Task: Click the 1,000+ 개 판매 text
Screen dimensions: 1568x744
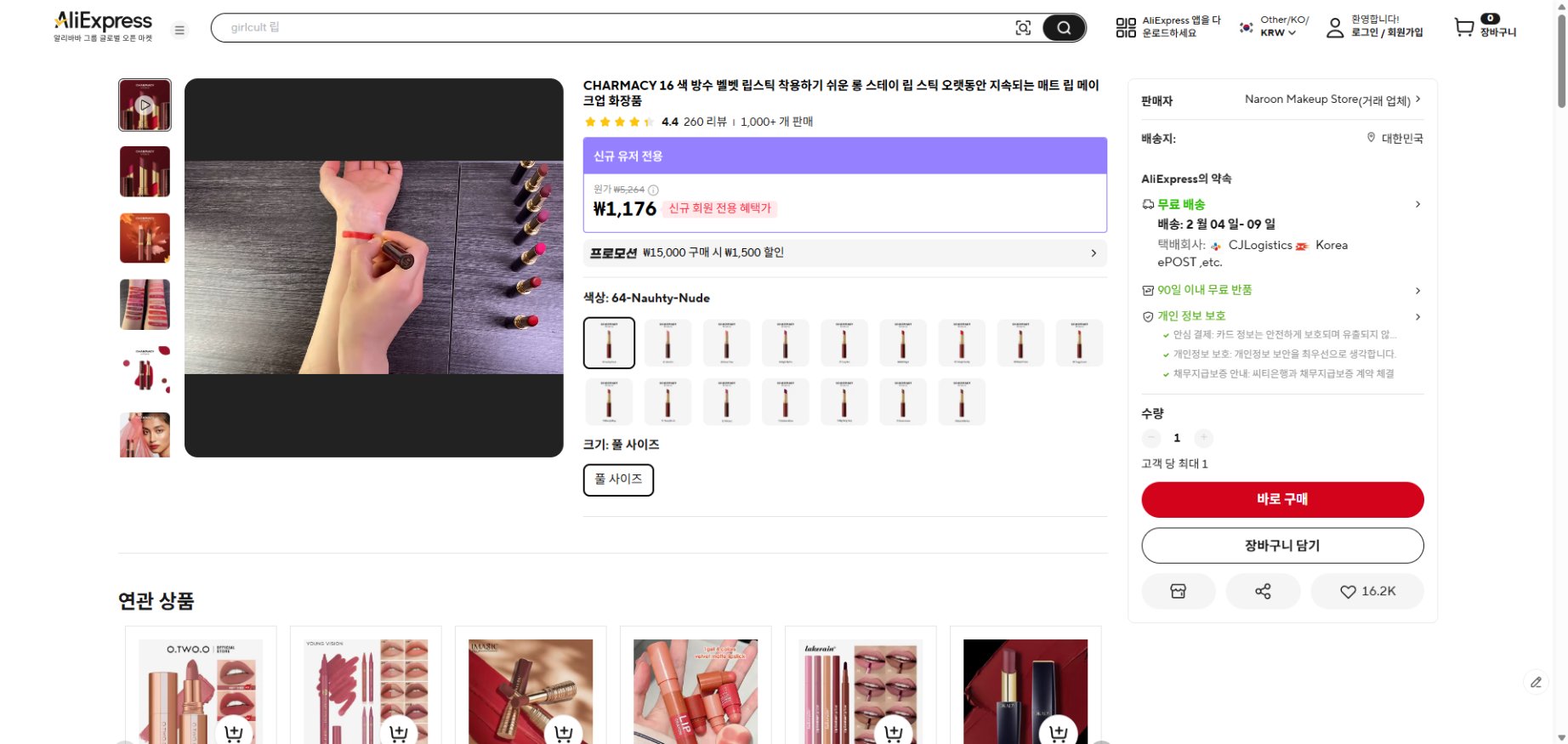Action: (776, 122)
